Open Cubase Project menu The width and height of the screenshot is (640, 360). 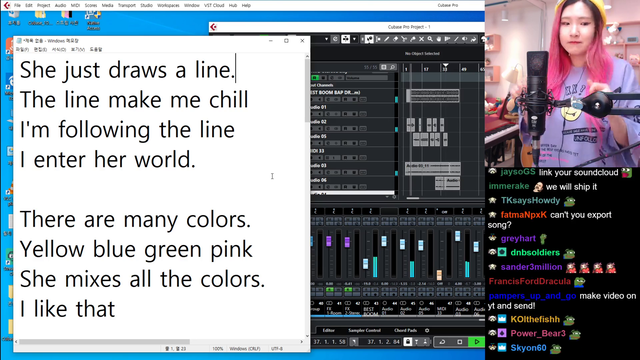coord(43,5)
